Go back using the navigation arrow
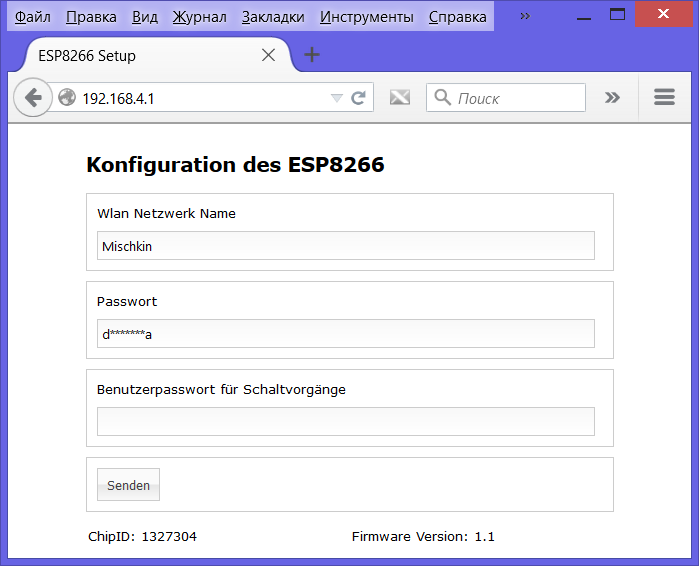The width and height of the screenshot is (699, 566). [32, 98]
